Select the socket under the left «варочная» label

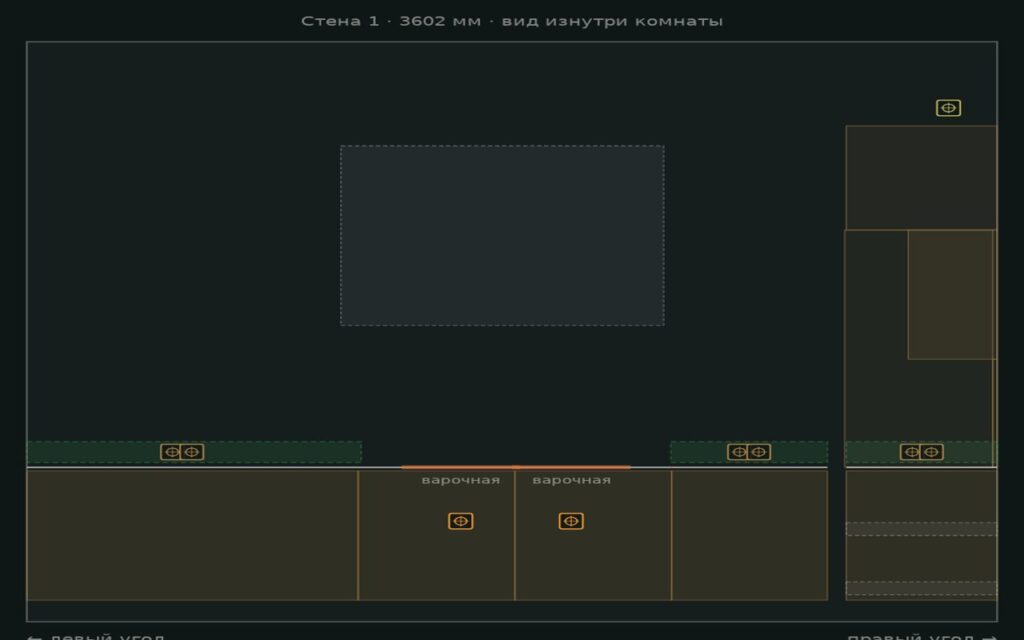(x=460, y=521)
